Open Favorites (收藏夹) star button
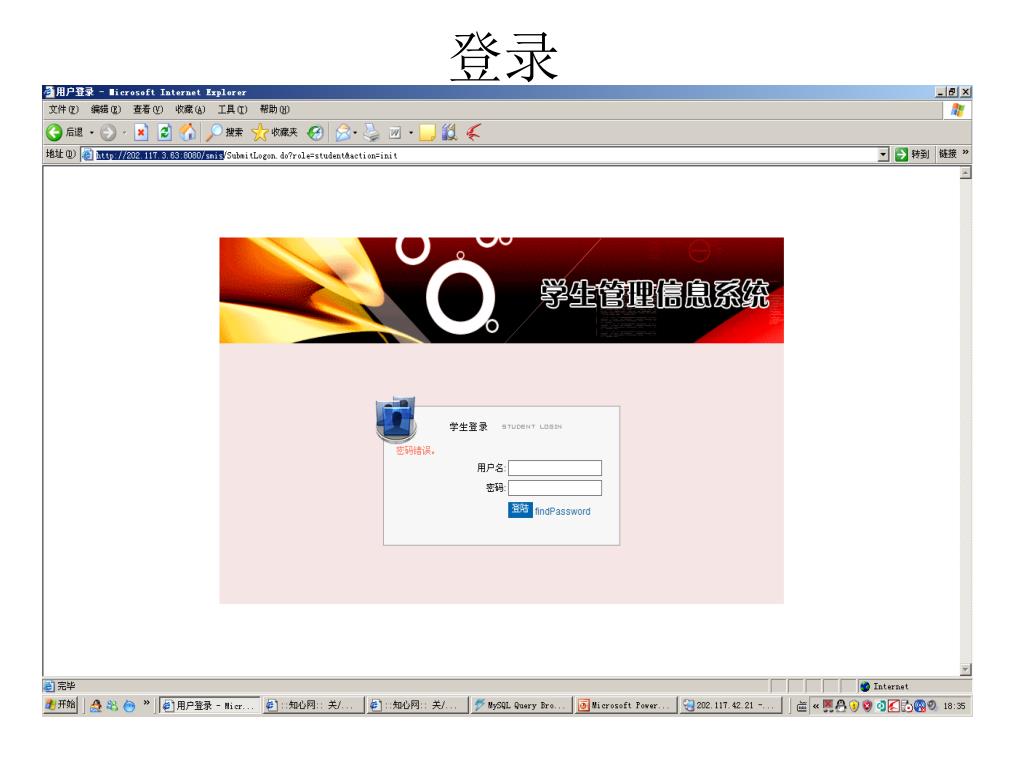The width and height of the screenshot is (1024, 768). pyautogui.click(x=274, y=133)
